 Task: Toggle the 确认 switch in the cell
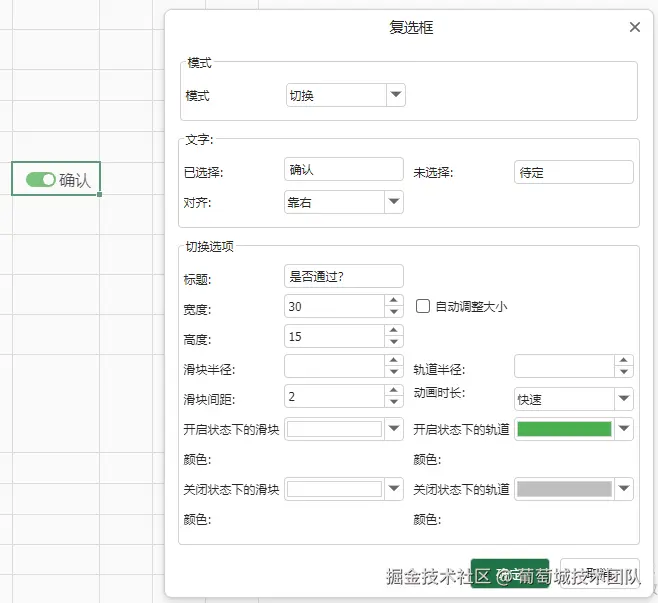coord(41,180)
